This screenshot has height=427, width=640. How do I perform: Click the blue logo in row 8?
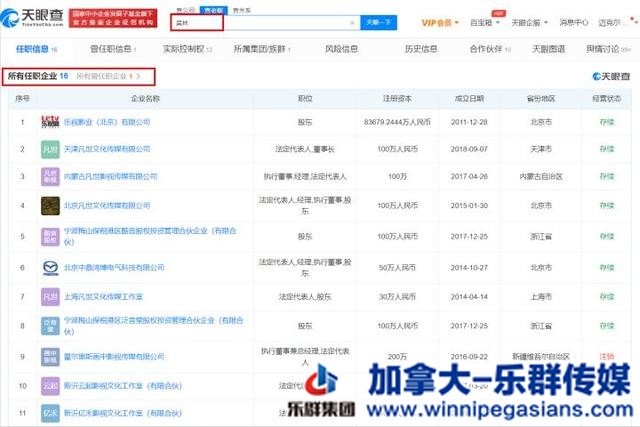pyautogui.click(x=50, y=326)
